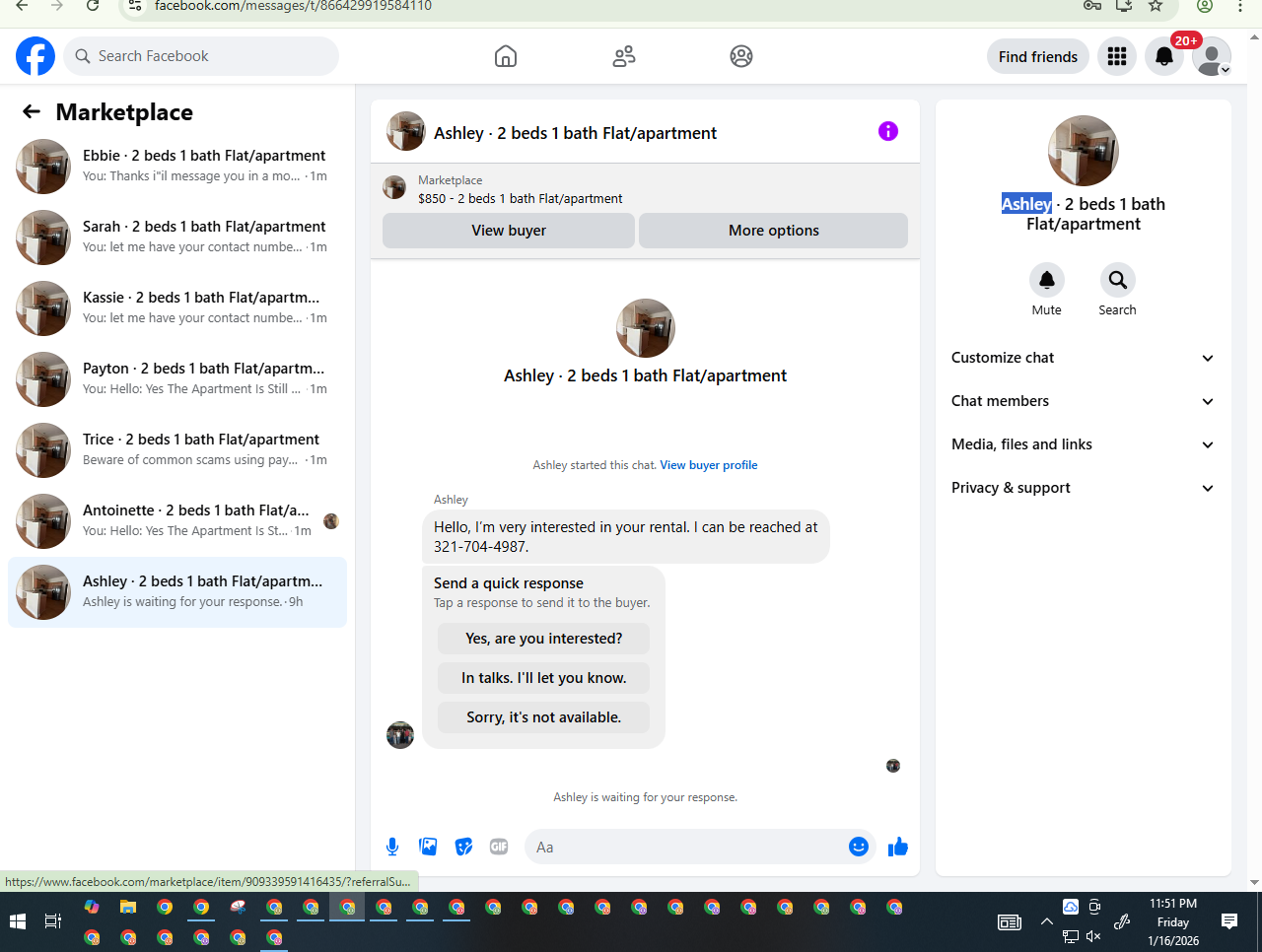Open the Kassie conversation

177,308
